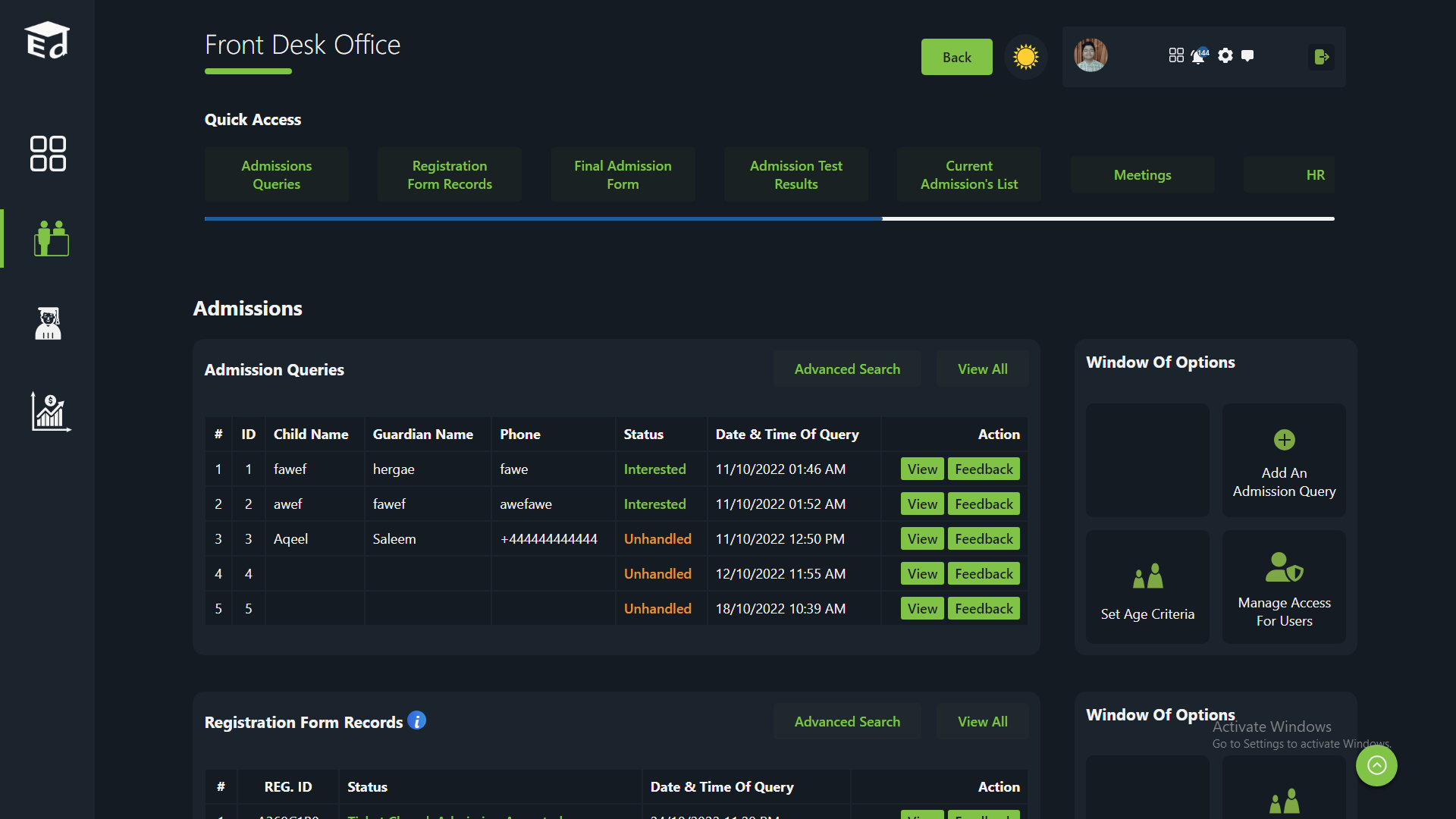Open settings gear in top bar

tap(1225, 56)
